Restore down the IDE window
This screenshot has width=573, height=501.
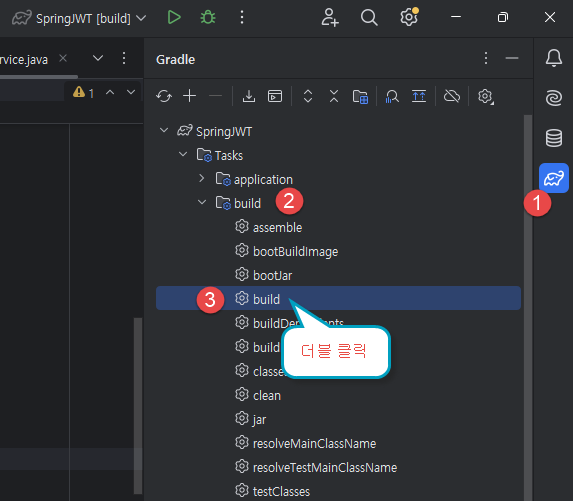(503, 17)
